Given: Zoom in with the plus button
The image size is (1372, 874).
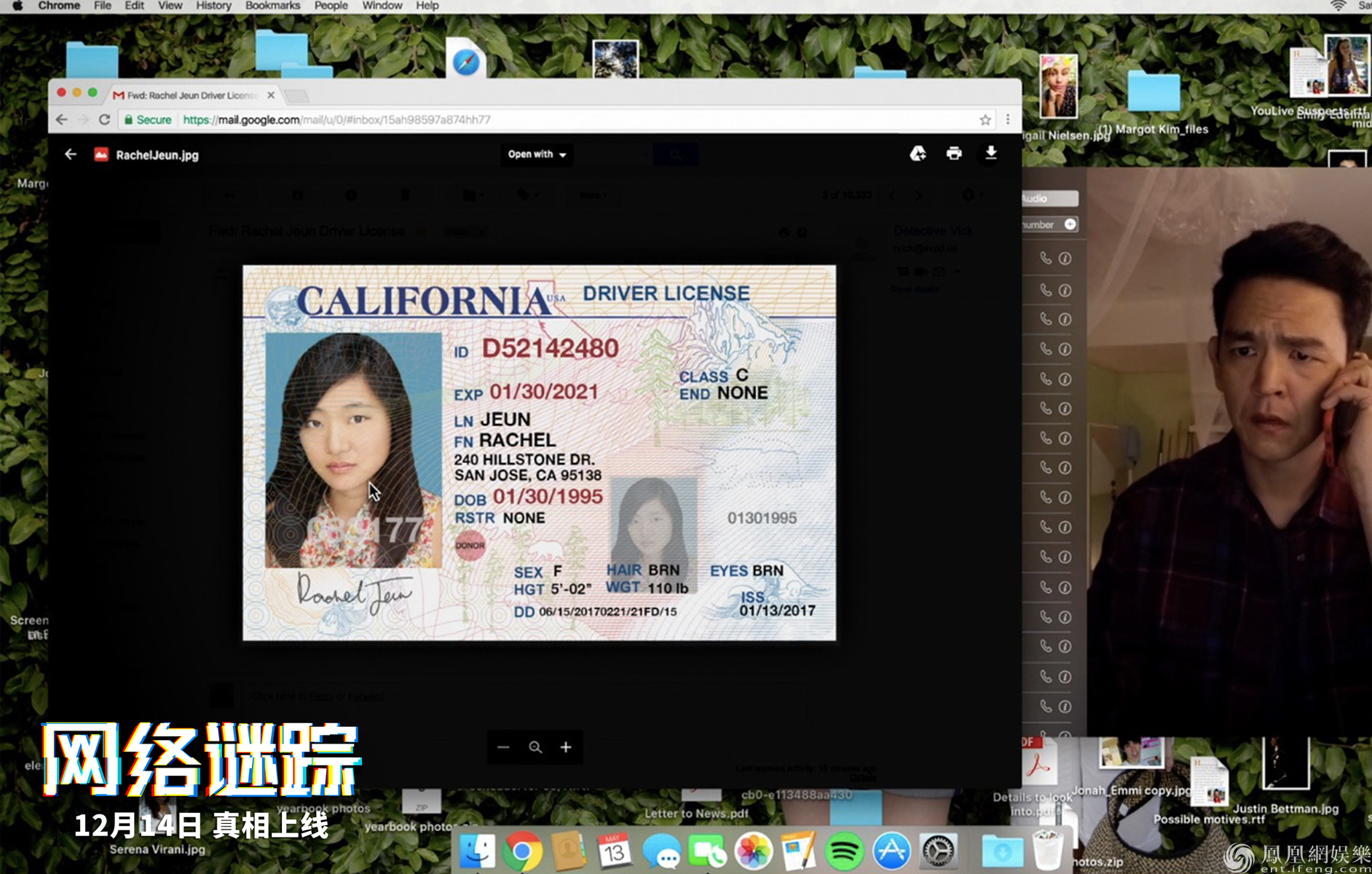Looking at the screenshot, I should 566,747.
